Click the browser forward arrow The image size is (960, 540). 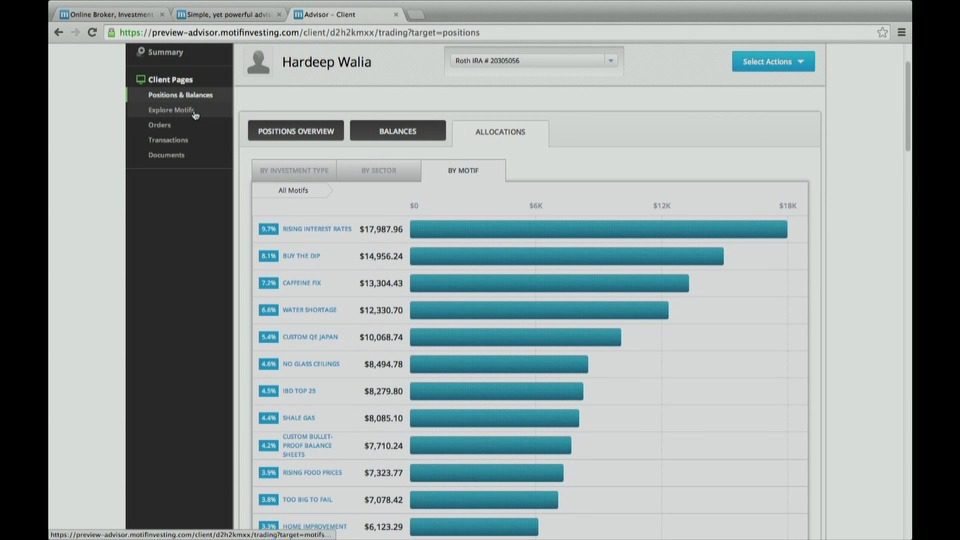point(75,32)
